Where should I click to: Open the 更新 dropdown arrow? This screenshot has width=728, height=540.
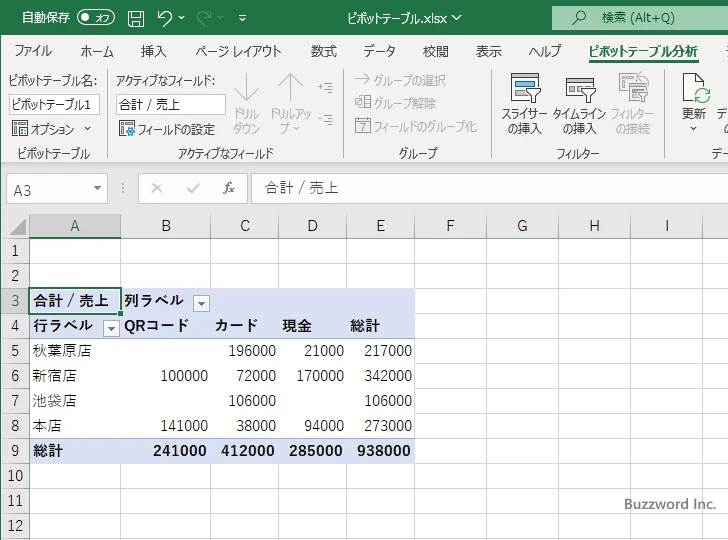tap(694, 129)
